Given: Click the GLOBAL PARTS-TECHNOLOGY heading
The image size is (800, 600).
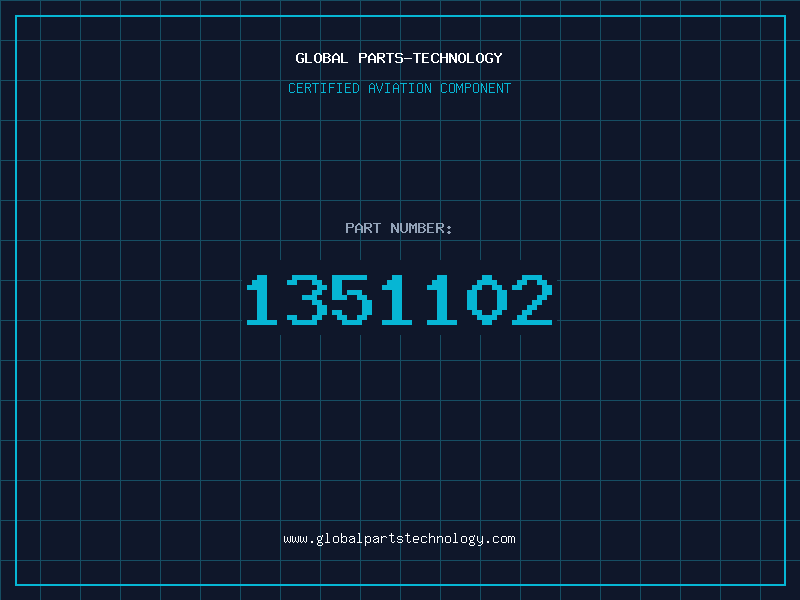Looking at the screenshot, I should click(399, 58).
